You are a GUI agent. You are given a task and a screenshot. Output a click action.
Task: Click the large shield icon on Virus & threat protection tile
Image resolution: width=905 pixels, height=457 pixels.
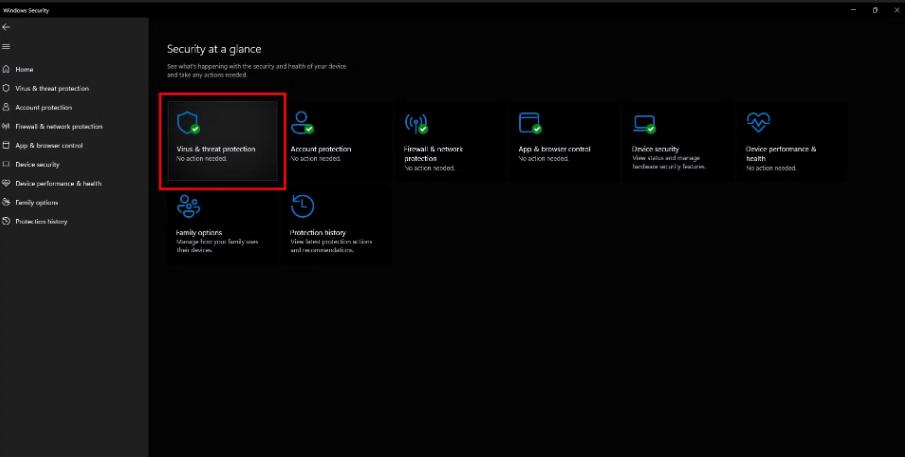coord(188,123)
